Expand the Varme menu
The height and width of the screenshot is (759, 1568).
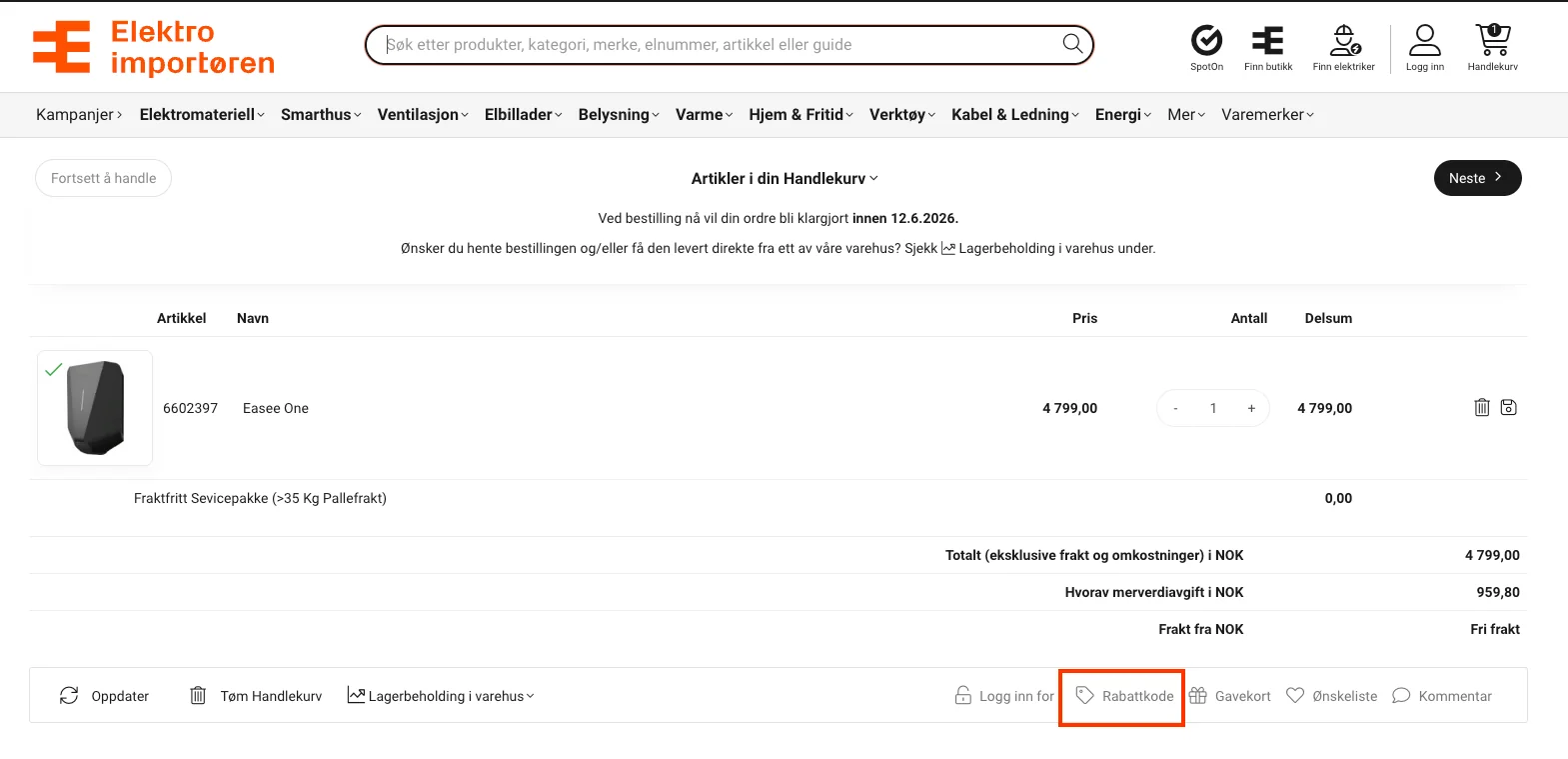click(x=705, y=115)
